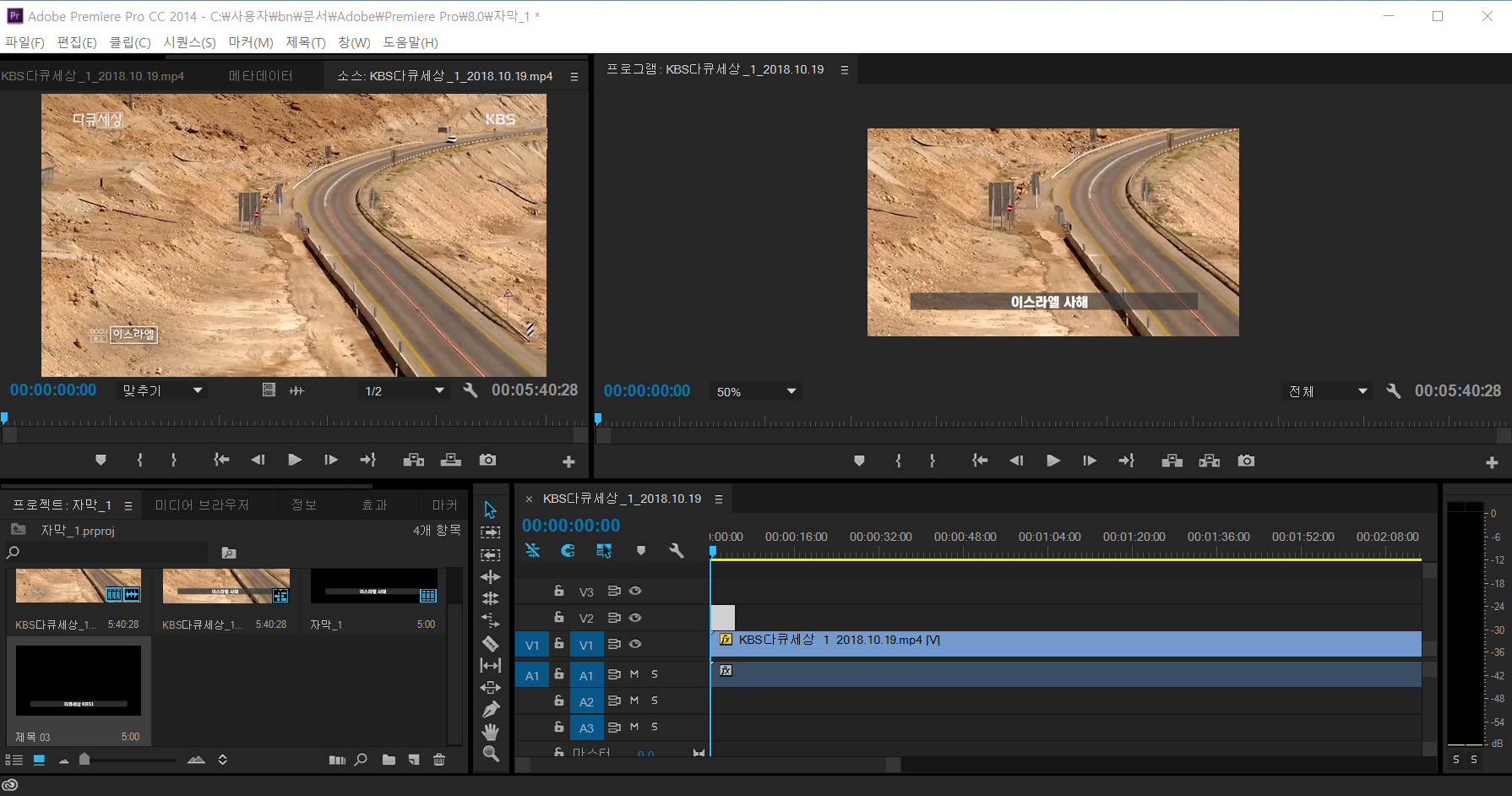Click trash icon in Project panel
Screen dimensions: 1512x796
click(x=439, y=760)
